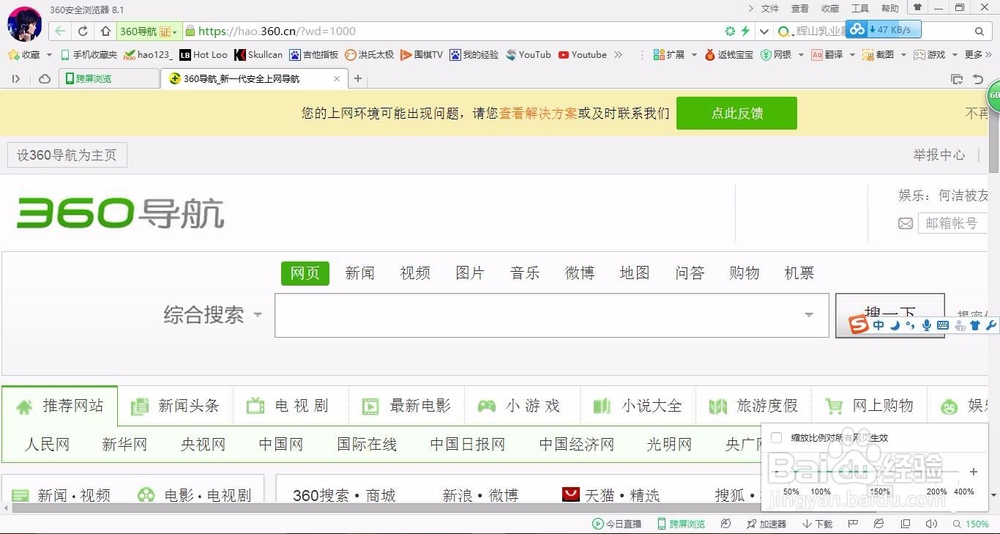This screenshot has height=534, width=1000.
Task: Open the skin changer shirt icon in title bar
Action: [918, 8]
